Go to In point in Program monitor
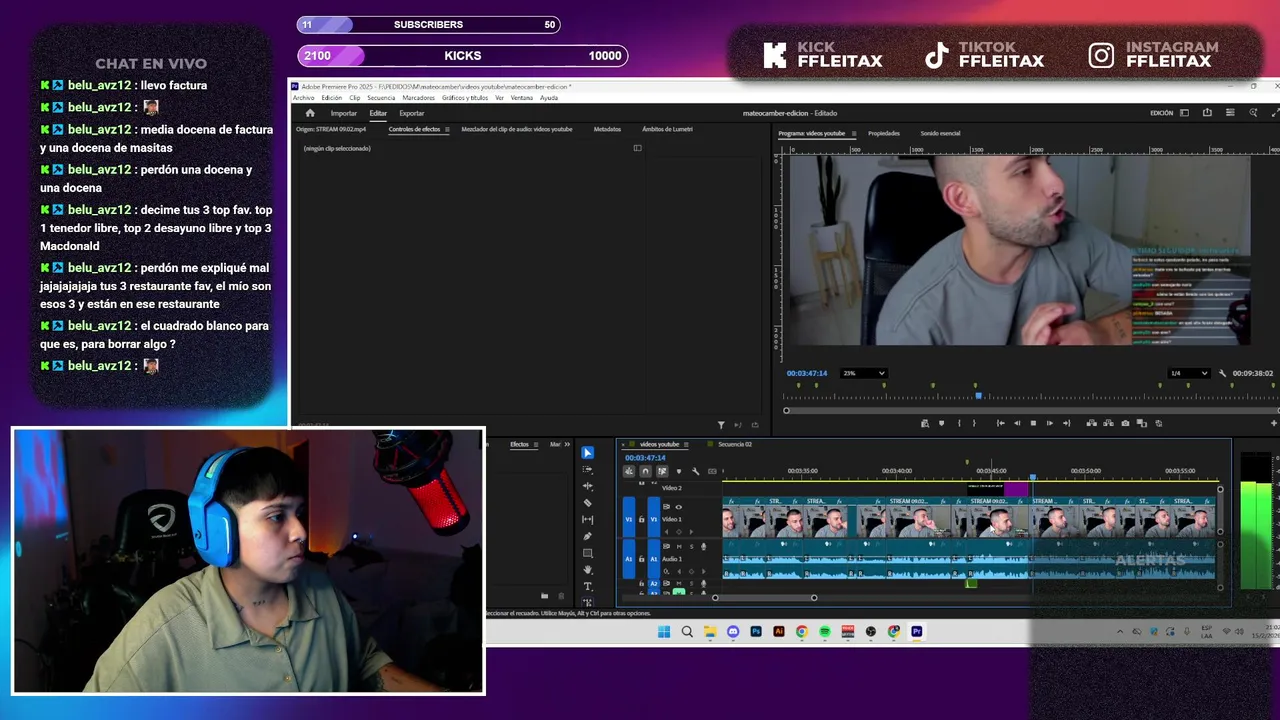Image resolution: width=1280 pixels, height=720 pixels. click(x=1000, y=423)
